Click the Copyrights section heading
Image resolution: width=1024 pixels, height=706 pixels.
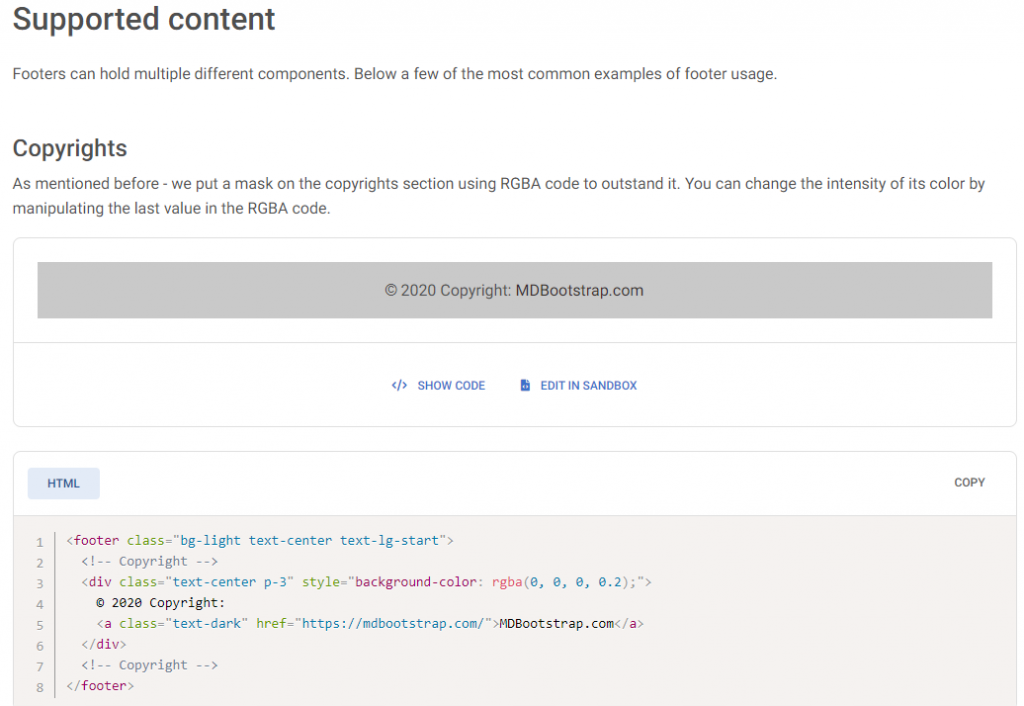pos(70,148)
